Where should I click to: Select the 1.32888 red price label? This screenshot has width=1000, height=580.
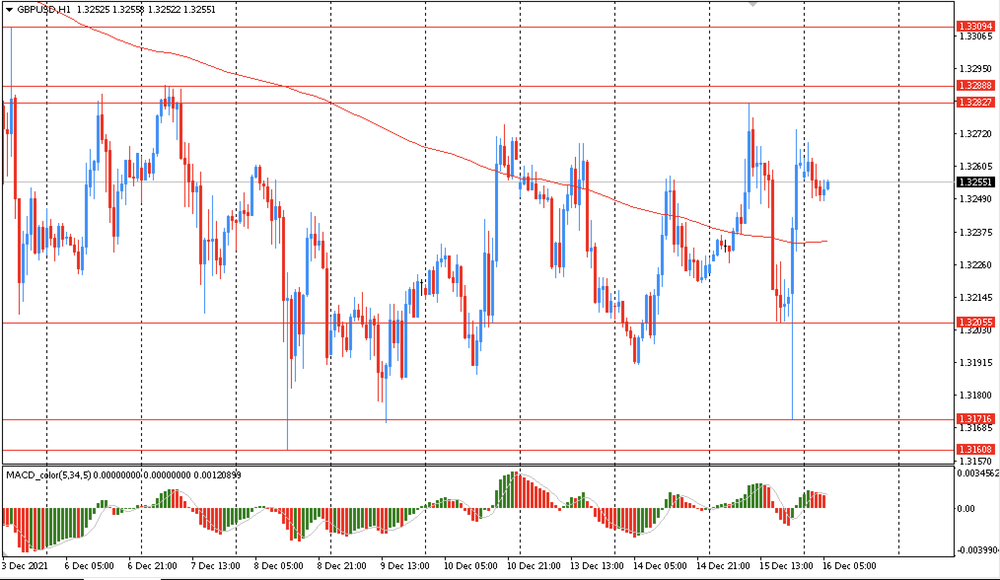coord(974,87)
